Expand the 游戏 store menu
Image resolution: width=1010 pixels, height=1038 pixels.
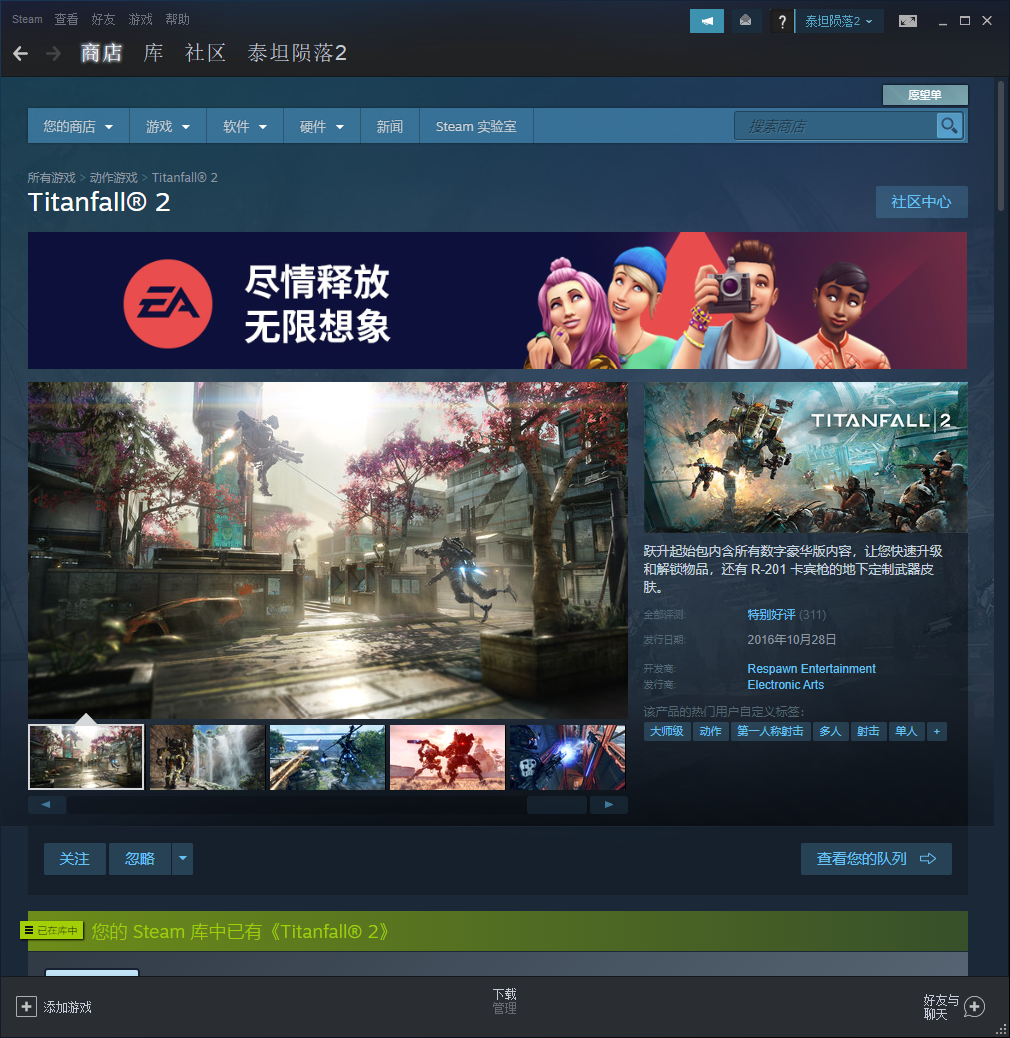coord(167,126)
